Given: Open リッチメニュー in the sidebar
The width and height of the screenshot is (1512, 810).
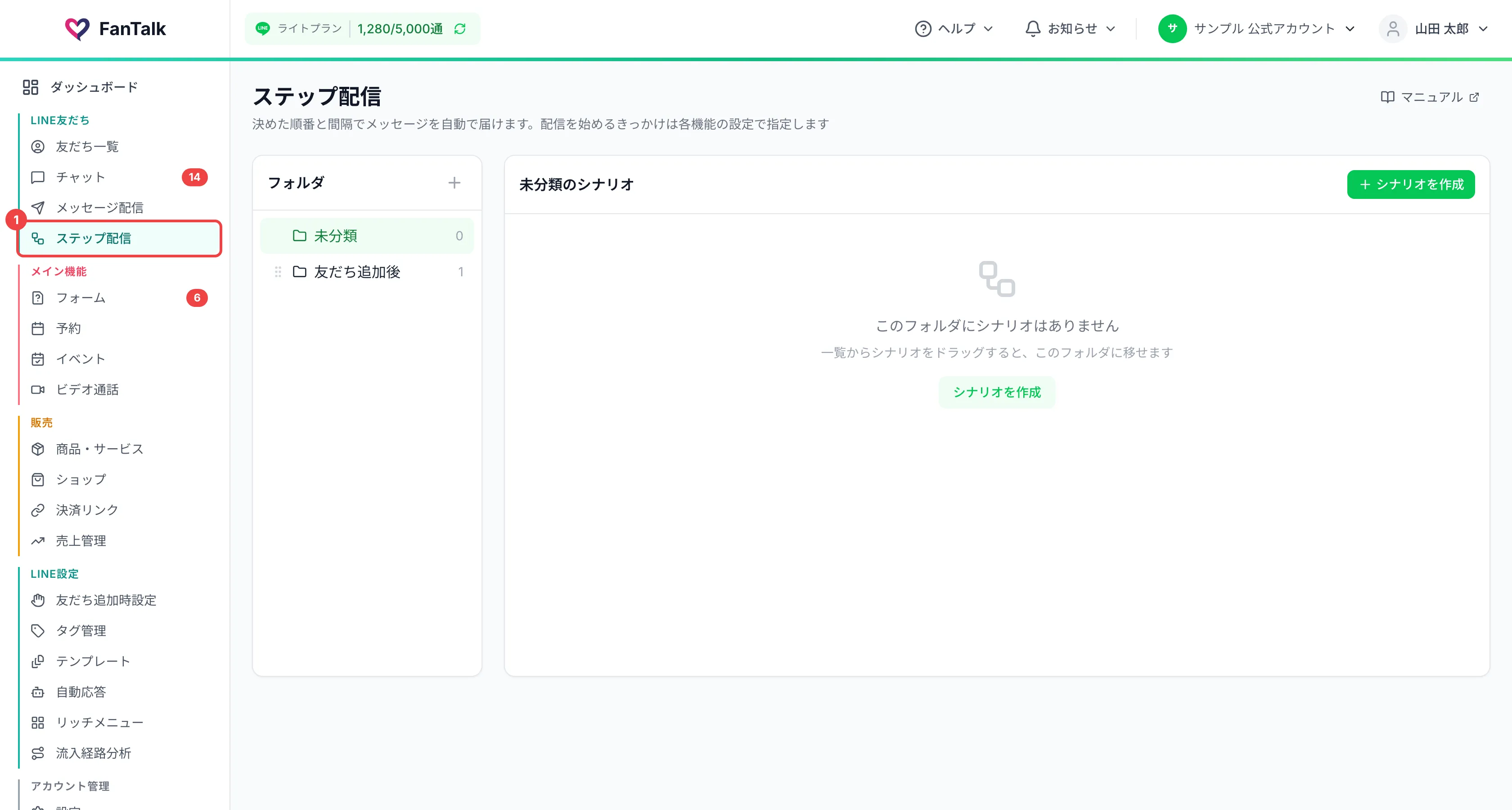Looking at the screenshot, I should pos(119,723).
